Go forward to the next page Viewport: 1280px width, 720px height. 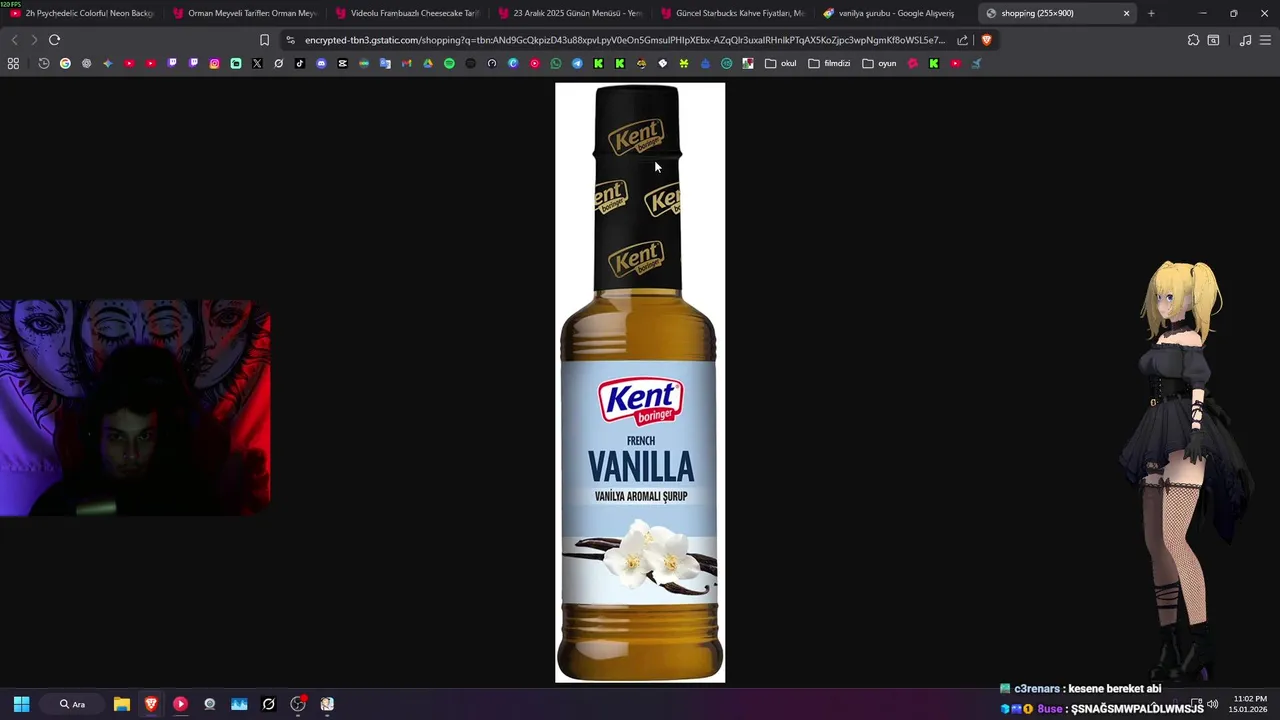point(33,40)
